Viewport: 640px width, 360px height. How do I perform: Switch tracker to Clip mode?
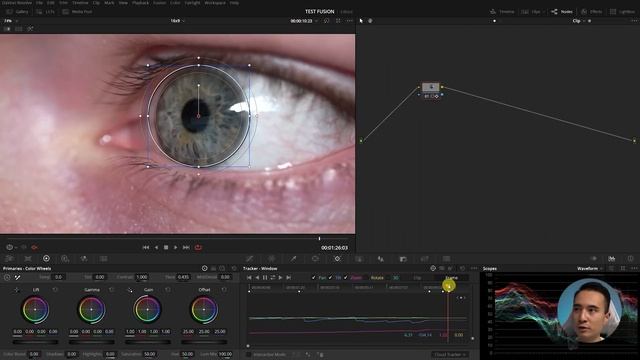tap(417, 278)
